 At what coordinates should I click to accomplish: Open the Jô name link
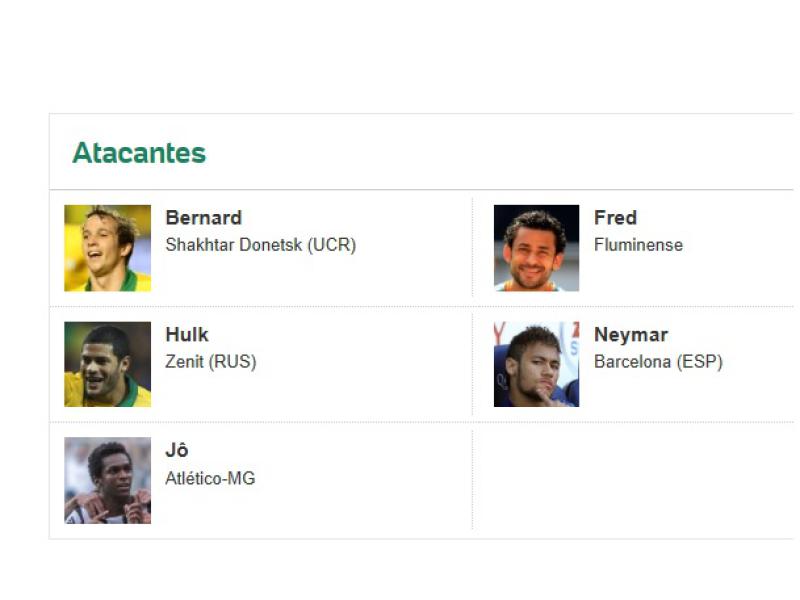(176, 451)
